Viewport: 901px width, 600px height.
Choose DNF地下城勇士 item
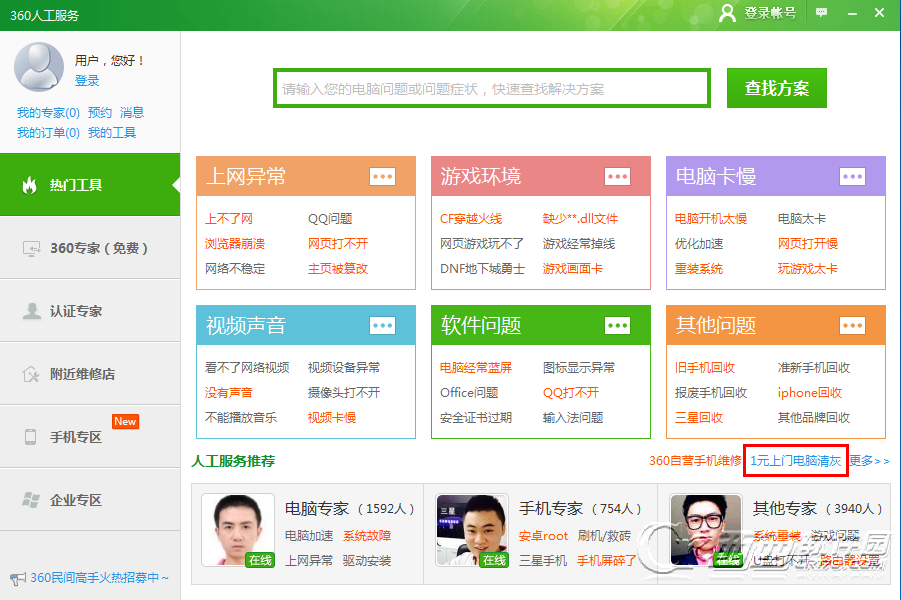tap(482, 269)
